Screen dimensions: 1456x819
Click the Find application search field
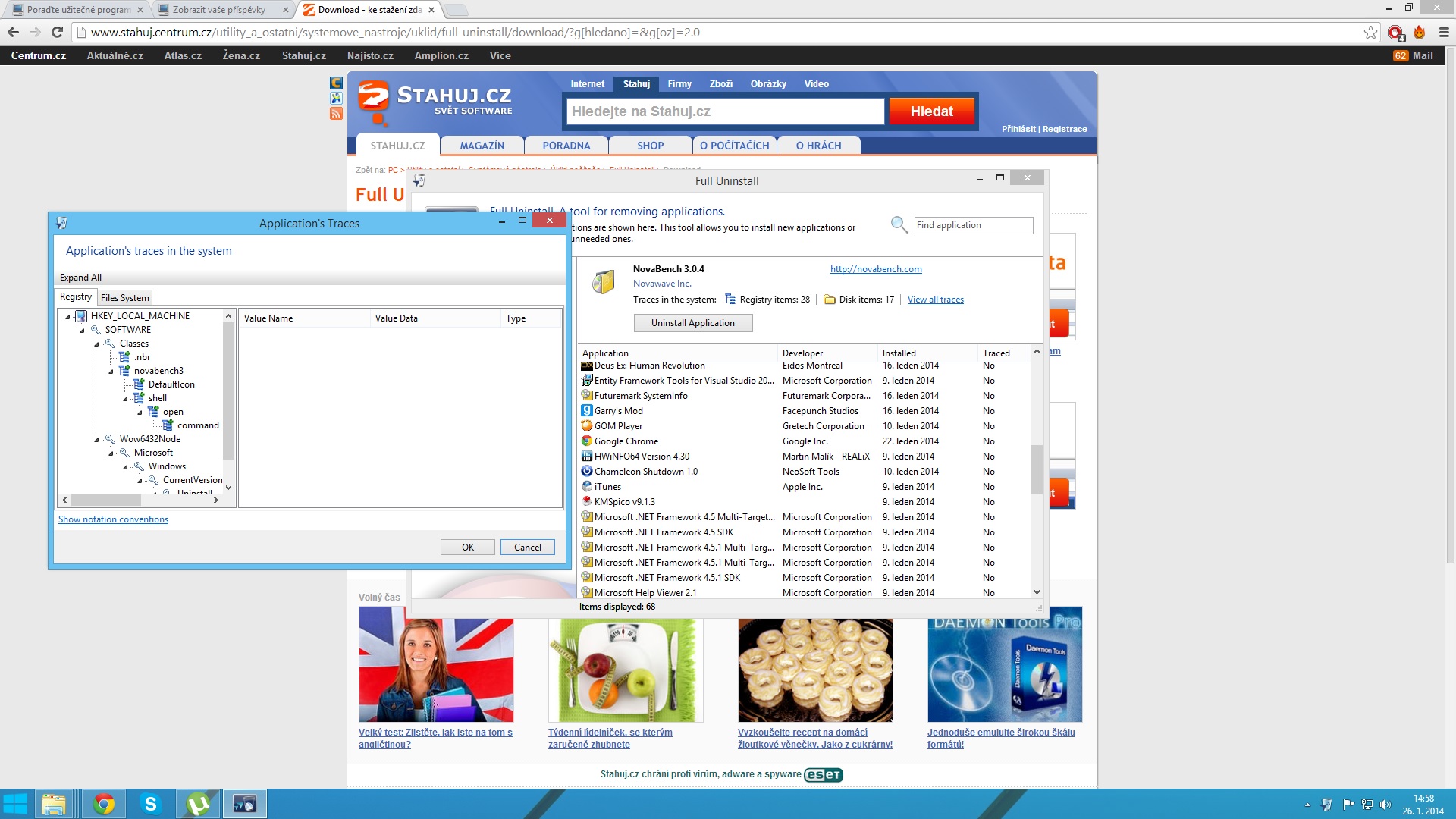coord(973,225)
